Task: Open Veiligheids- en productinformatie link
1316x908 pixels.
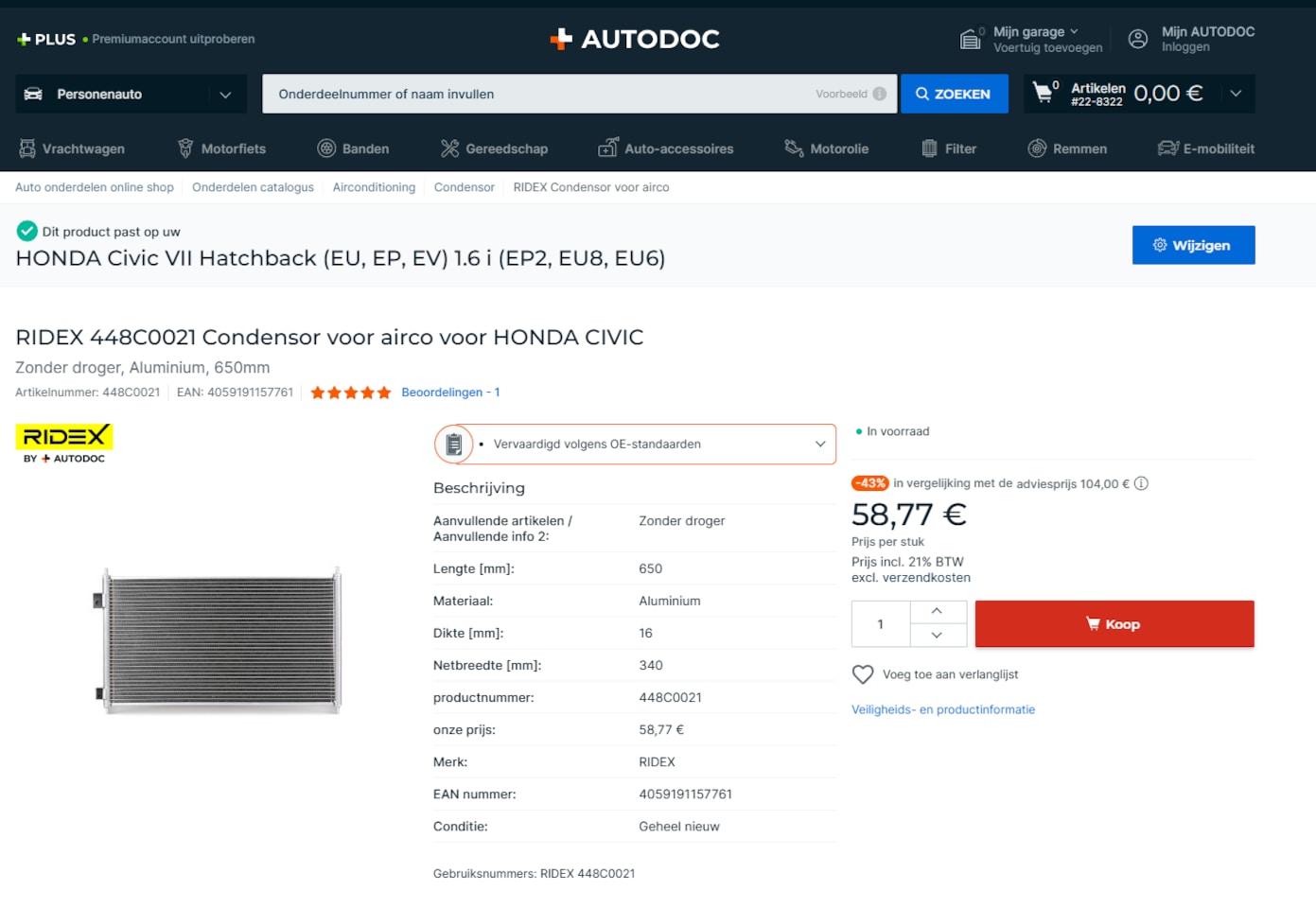Action: pyautogui.click(x=942, y=709)
